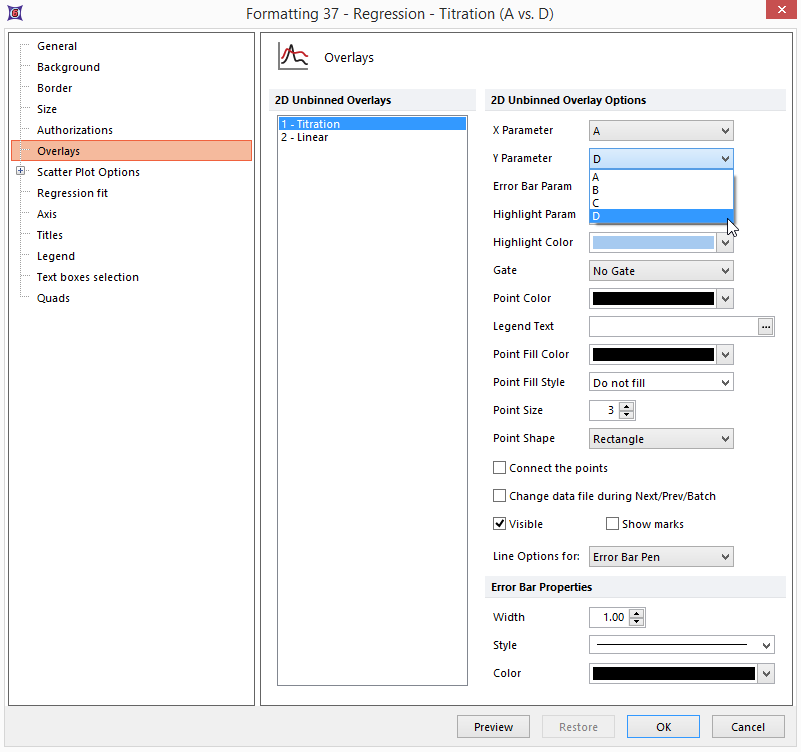Open the X Parameter dropdown

662,131
